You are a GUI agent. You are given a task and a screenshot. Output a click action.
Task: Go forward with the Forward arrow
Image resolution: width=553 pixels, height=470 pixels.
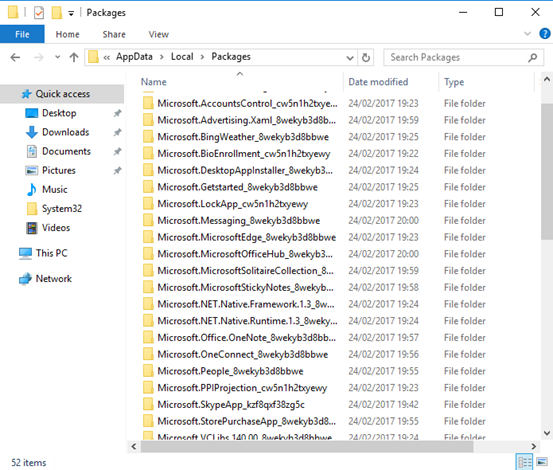[x=38, y=57]
